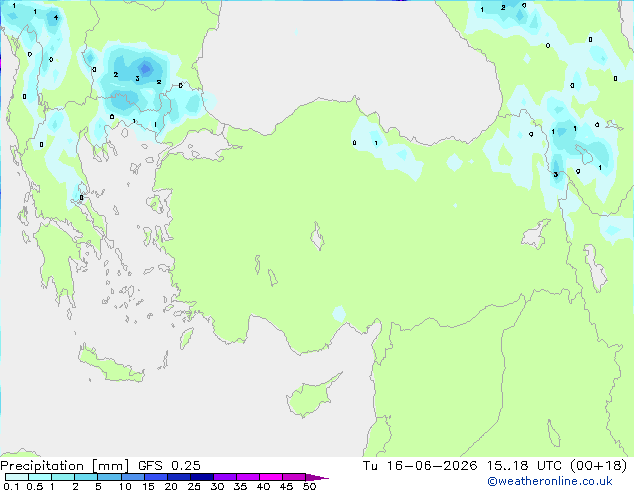Click the legend label "0.5"
The height and width of the screenshot is (490, 634).
pyautogui.click(x=34, y=486)
